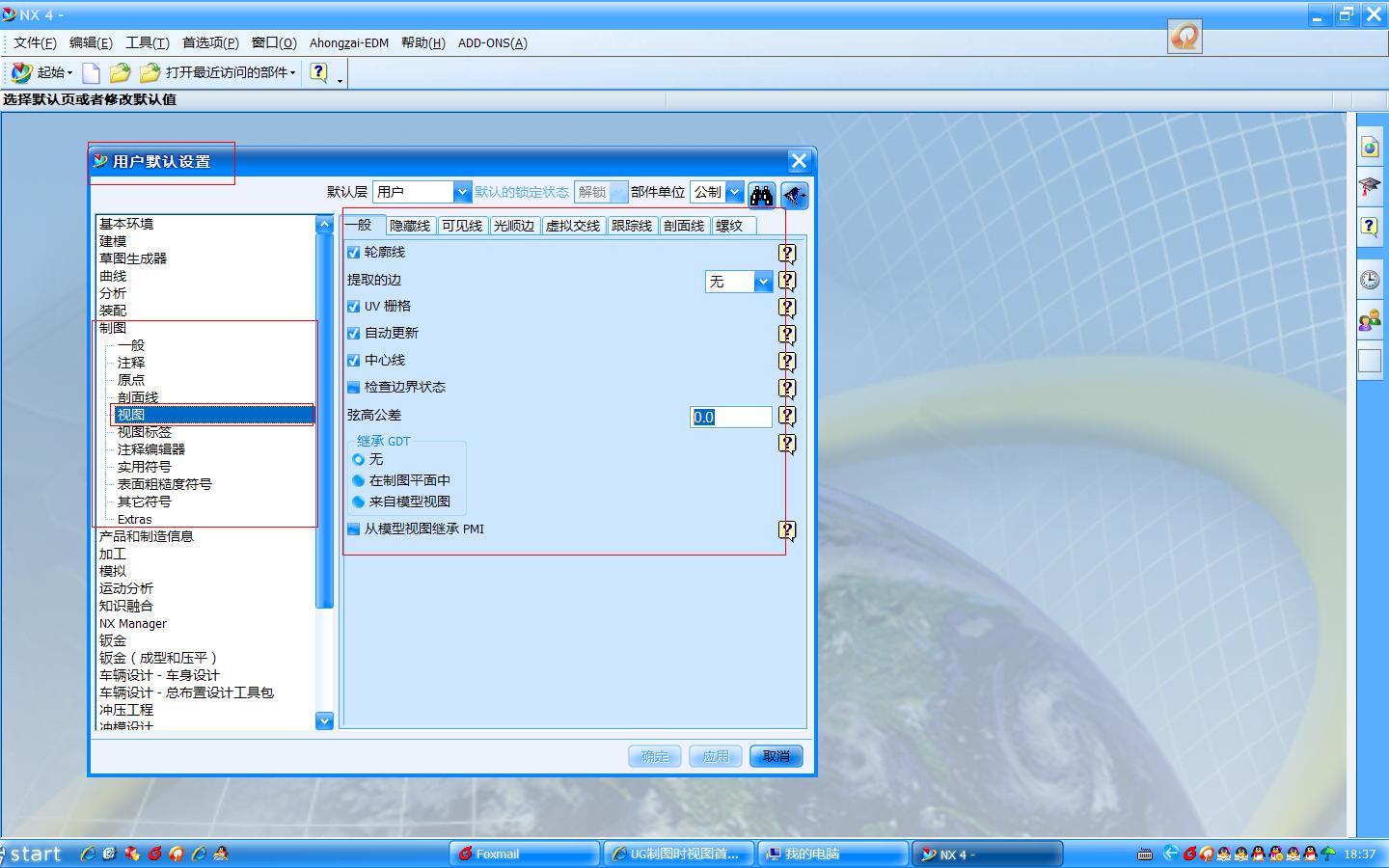Enable the 检查边界状态 checkbox

[x=353, y=387]
